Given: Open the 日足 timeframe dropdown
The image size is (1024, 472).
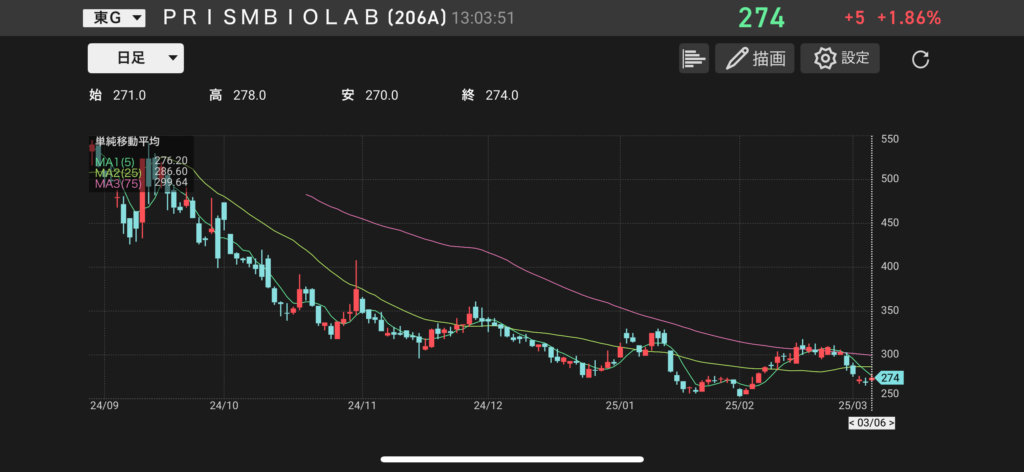Looking at the screenshot, I should point(136,59).
